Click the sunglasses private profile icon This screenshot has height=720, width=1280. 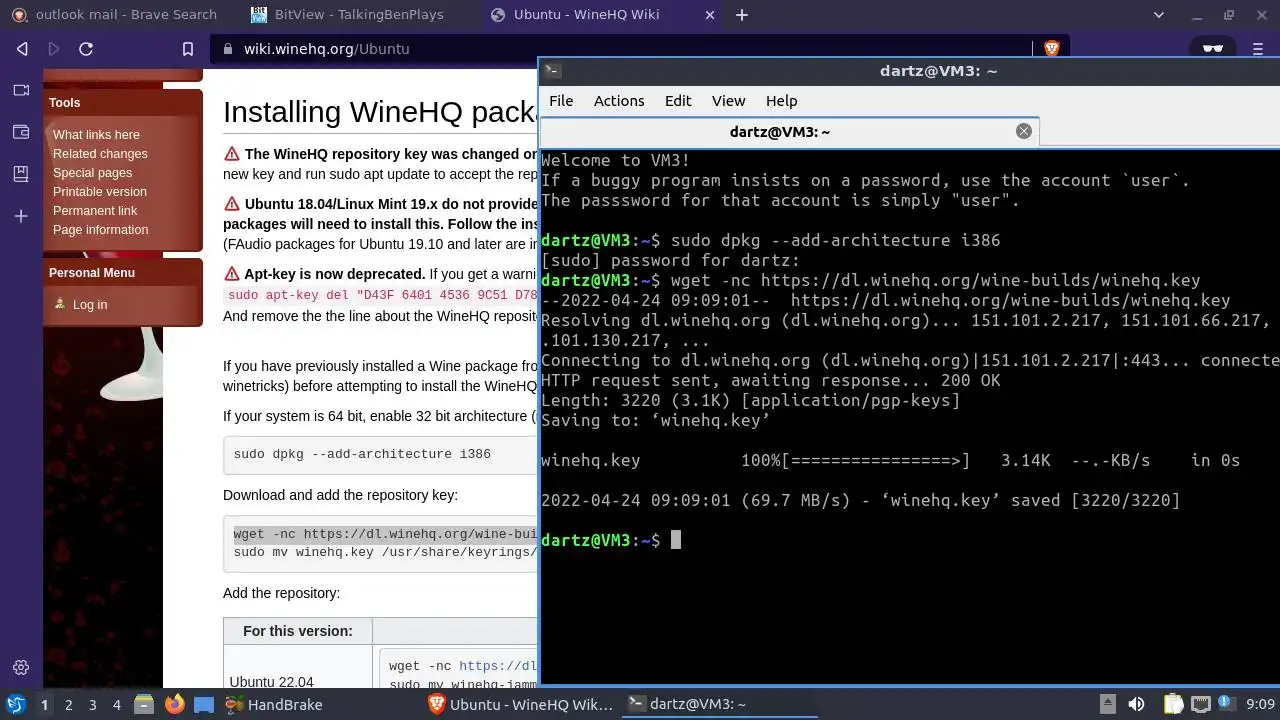(x=1212, y=48)
